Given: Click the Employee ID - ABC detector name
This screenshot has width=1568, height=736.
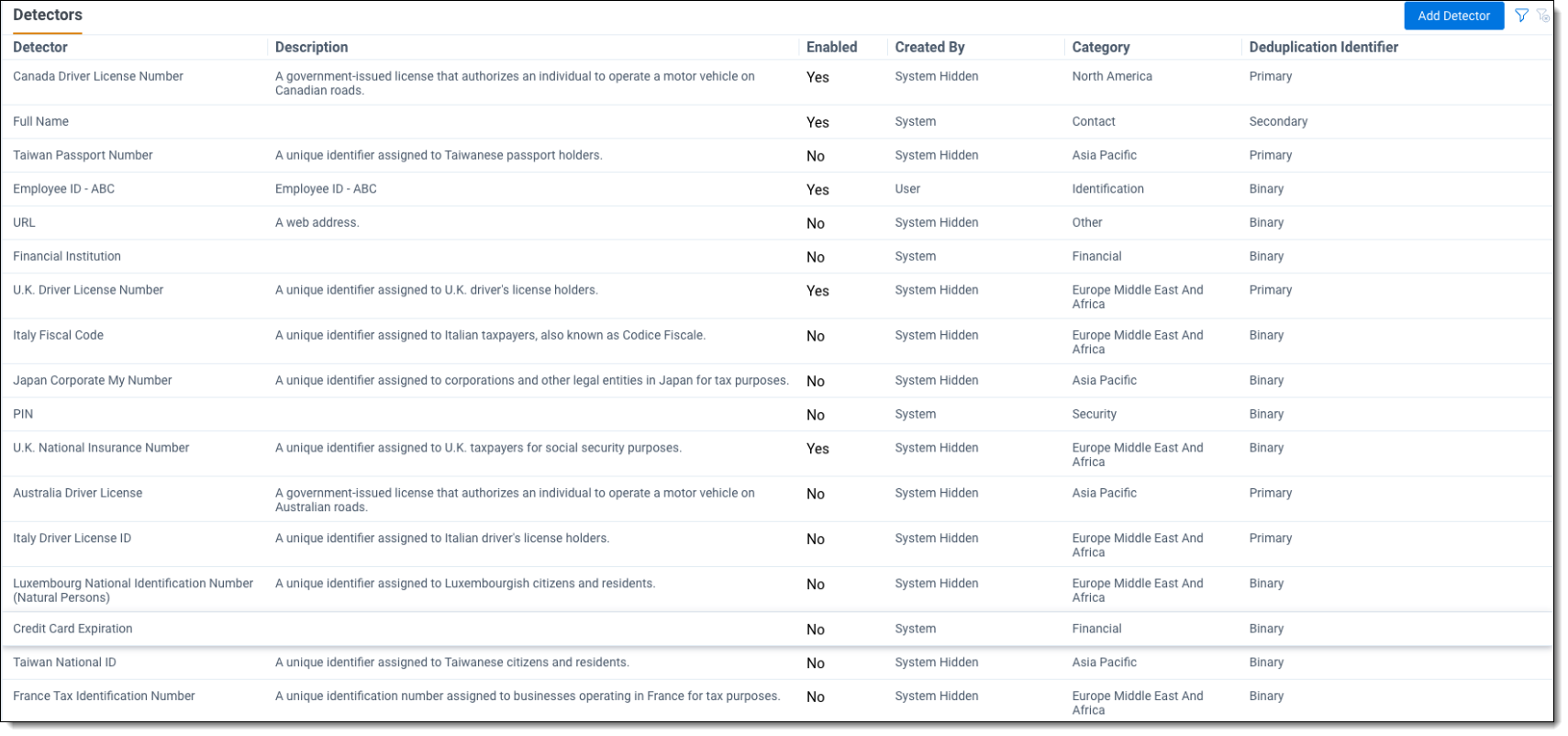Looking at the screenshot, I should (x=64, y=190).
